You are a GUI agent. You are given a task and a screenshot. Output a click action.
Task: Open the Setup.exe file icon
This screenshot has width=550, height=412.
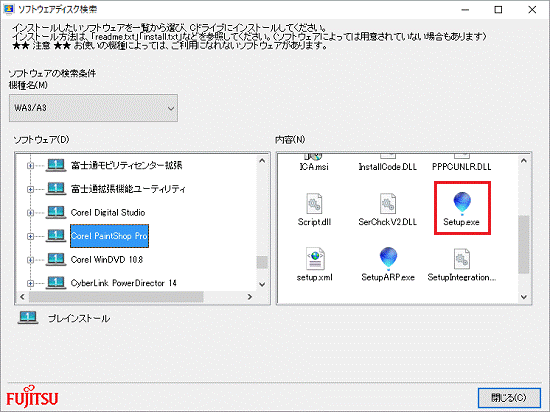(462, 203)
